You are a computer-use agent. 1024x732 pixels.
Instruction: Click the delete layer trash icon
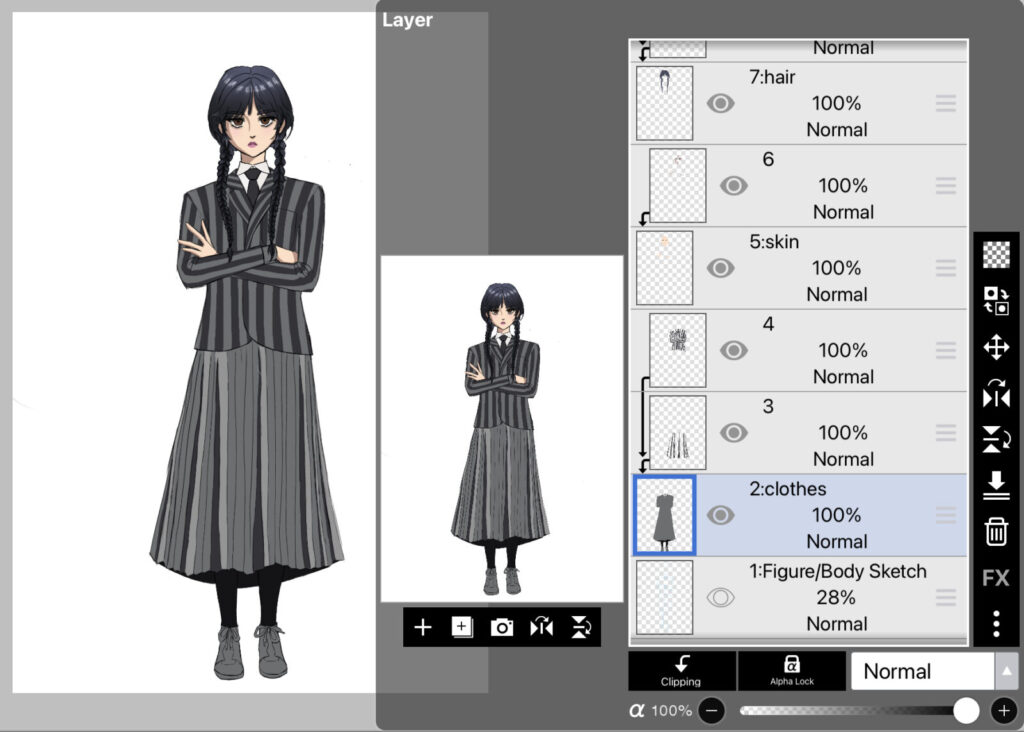996,532
